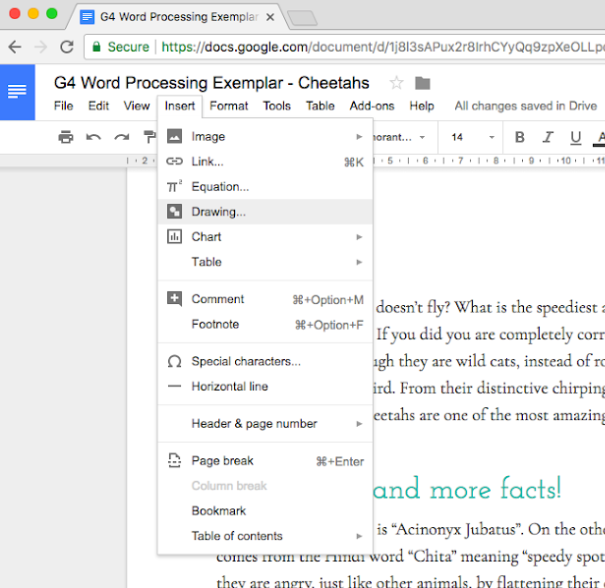
Task: Choose Special characters from Insert menu
Action: tap(245, 361)
